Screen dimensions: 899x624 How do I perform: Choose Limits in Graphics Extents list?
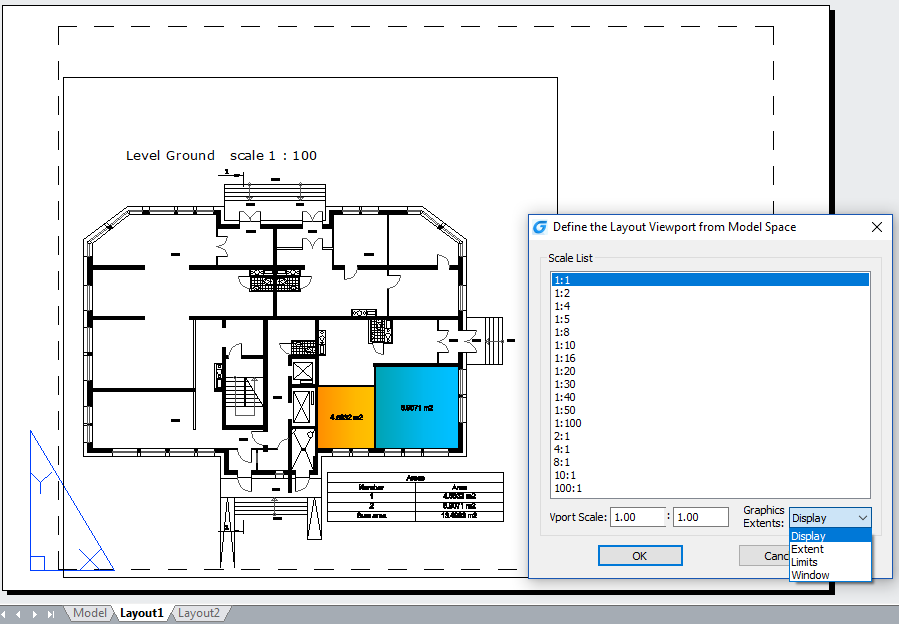pos(830,562)
